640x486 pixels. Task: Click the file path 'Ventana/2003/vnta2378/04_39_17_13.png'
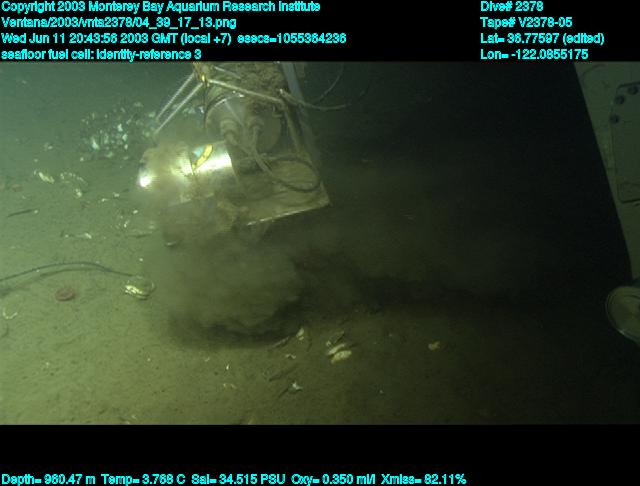(119, 22)
